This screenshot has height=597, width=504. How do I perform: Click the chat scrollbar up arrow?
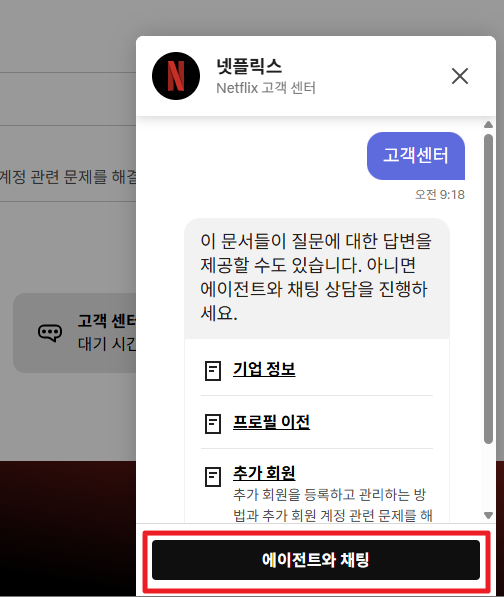[488, 125]
